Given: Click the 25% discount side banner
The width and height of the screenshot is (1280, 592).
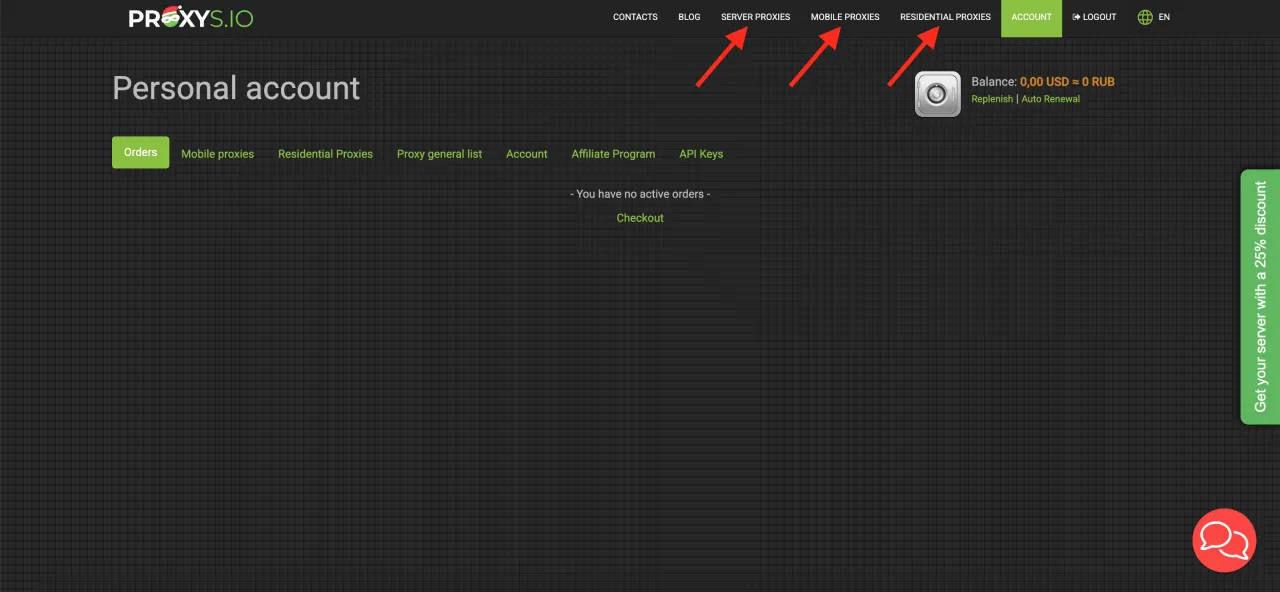Looking at the screenshot, I should [1260, 296].
